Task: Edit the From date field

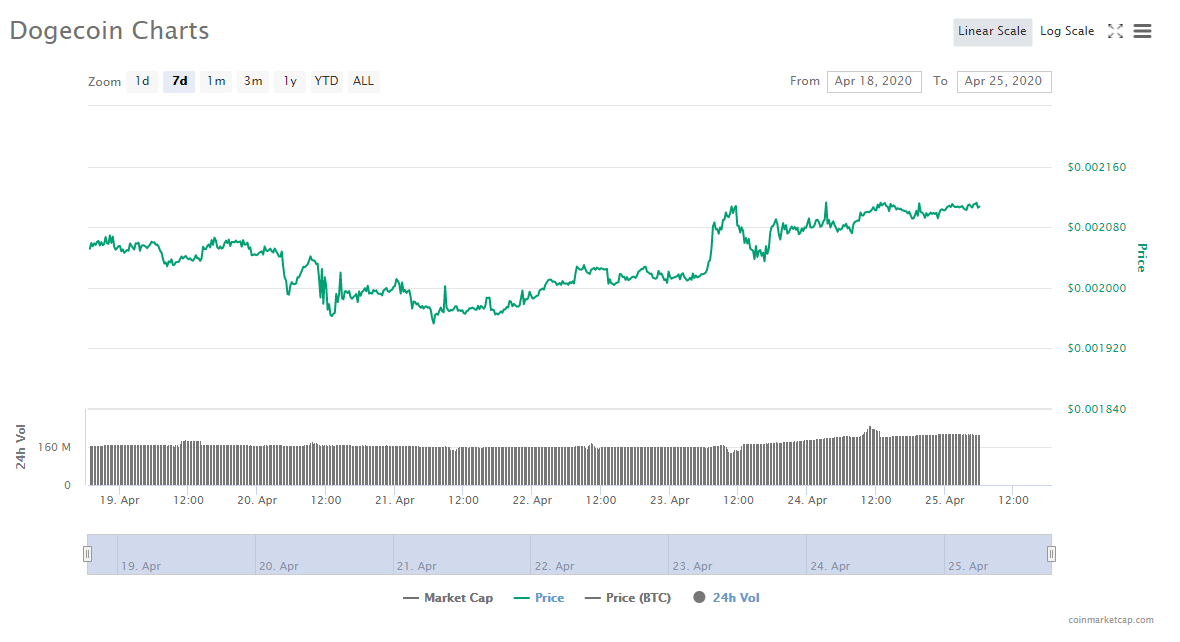Action: tap(874, 81)
